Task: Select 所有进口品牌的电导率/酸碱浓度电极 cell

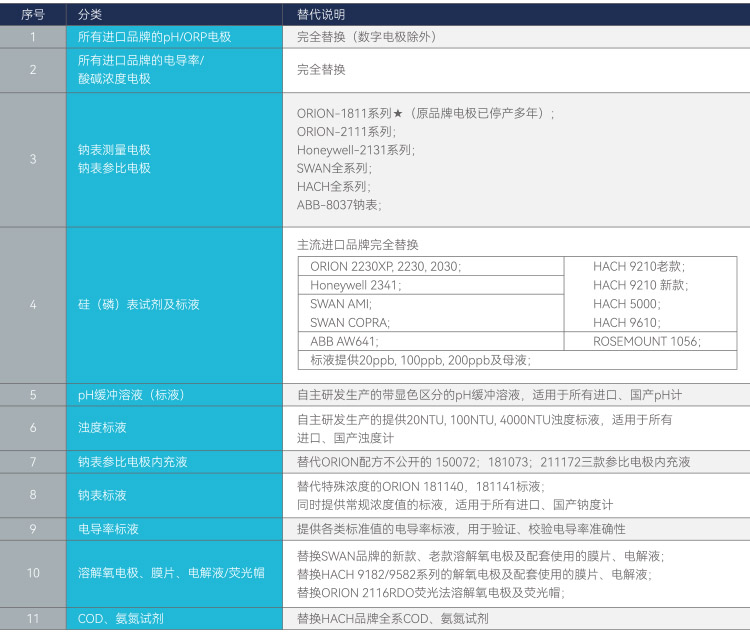Action: [174, 70]
